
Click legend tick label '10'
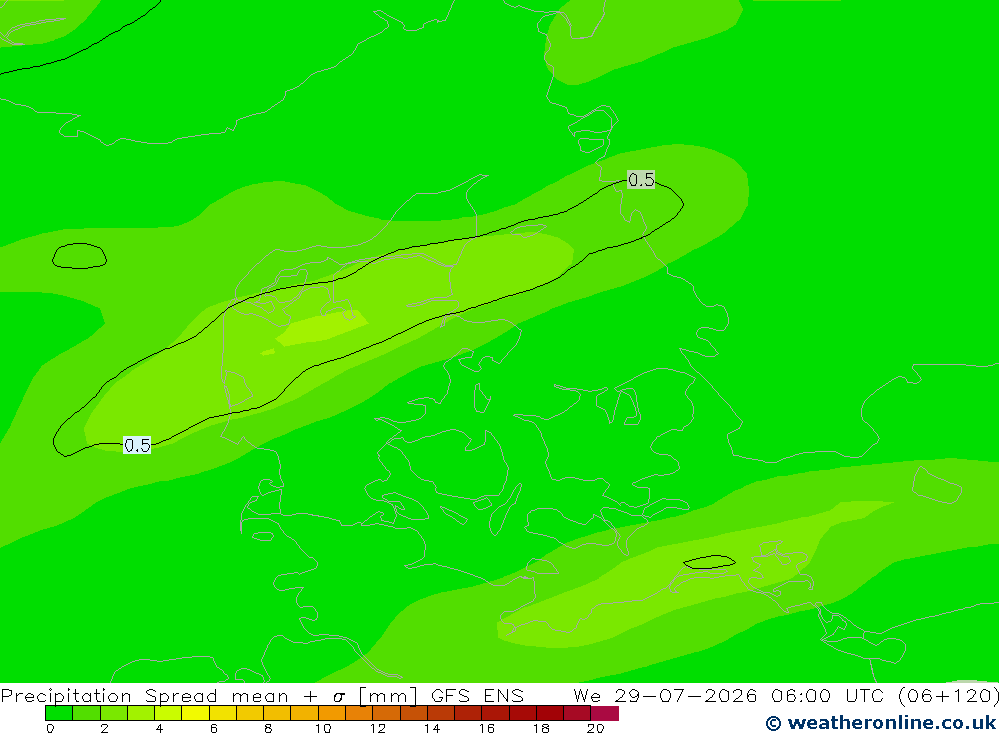[x=323, y=728]
